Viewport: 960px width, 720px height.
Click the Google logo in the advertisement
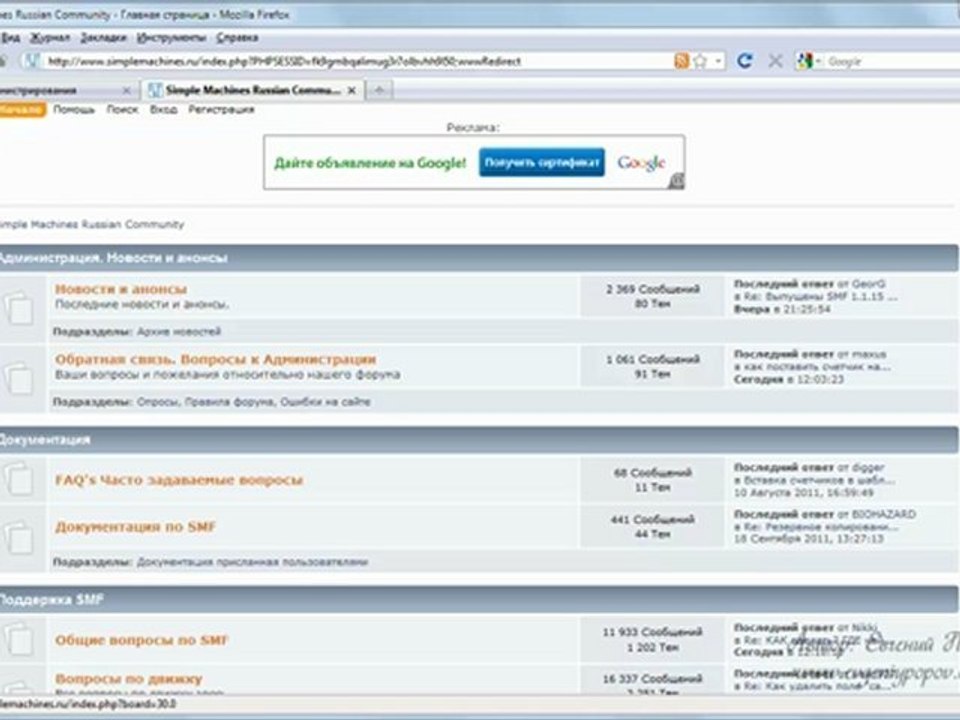(x=641, y=163)
